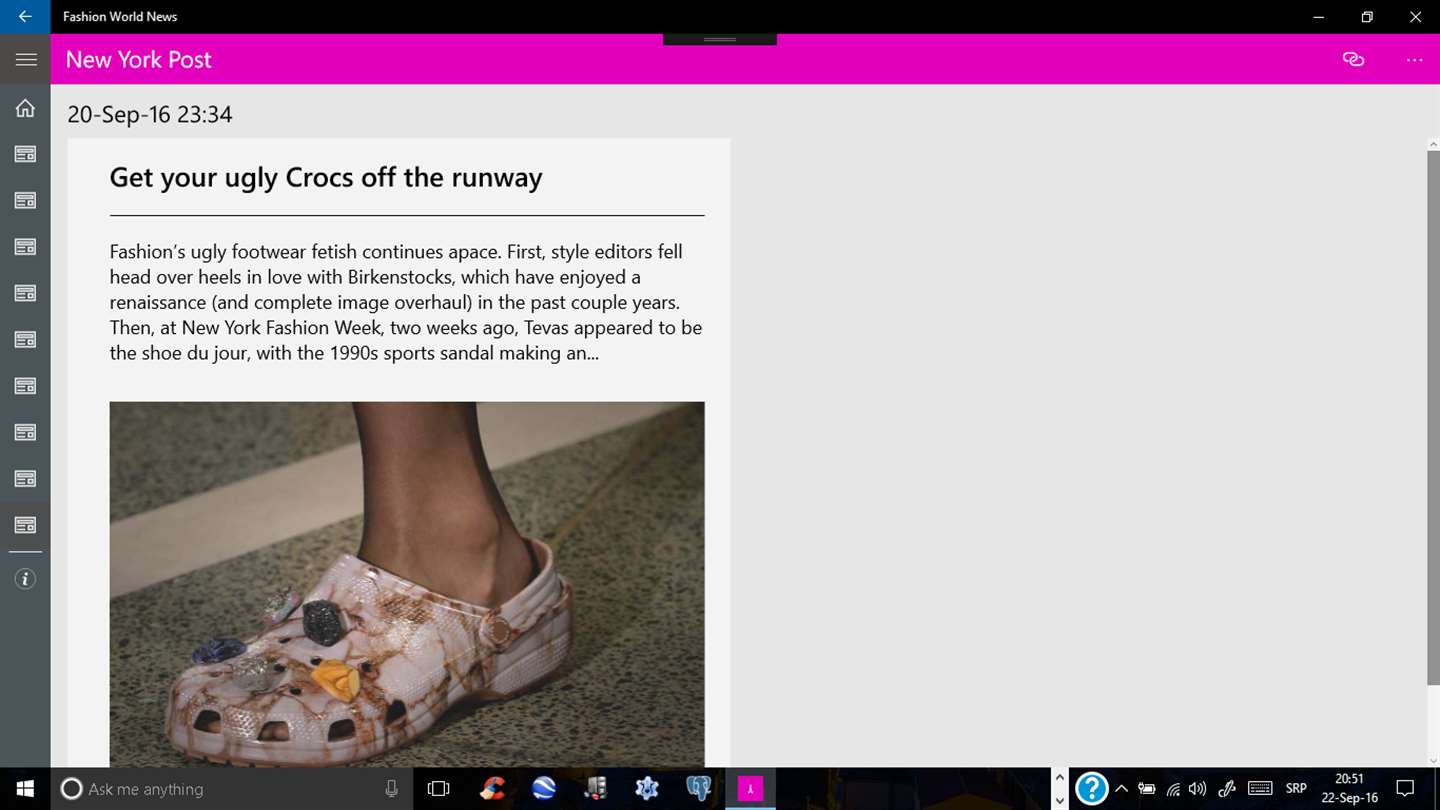Viewport: 1440px width, 810px height.
Task: Click the taskbar toolbar scroll down arrow
Action: click(1060, 800)
